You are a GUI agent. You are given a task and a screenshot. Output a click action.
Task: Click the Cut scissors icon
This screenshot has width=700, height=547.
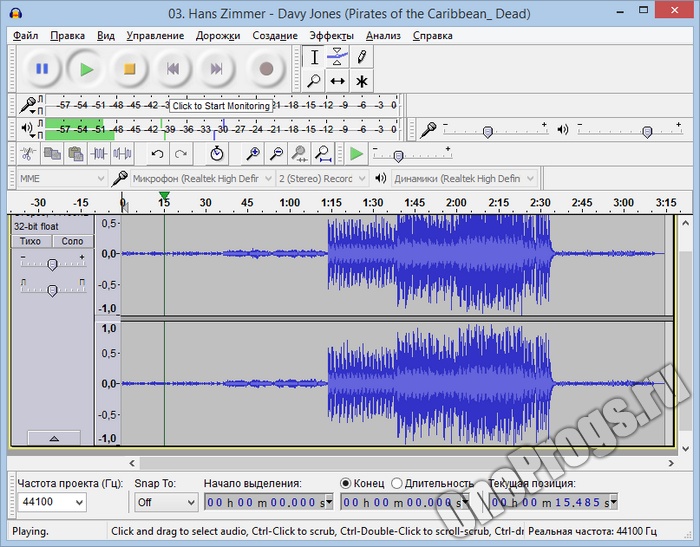29,154
